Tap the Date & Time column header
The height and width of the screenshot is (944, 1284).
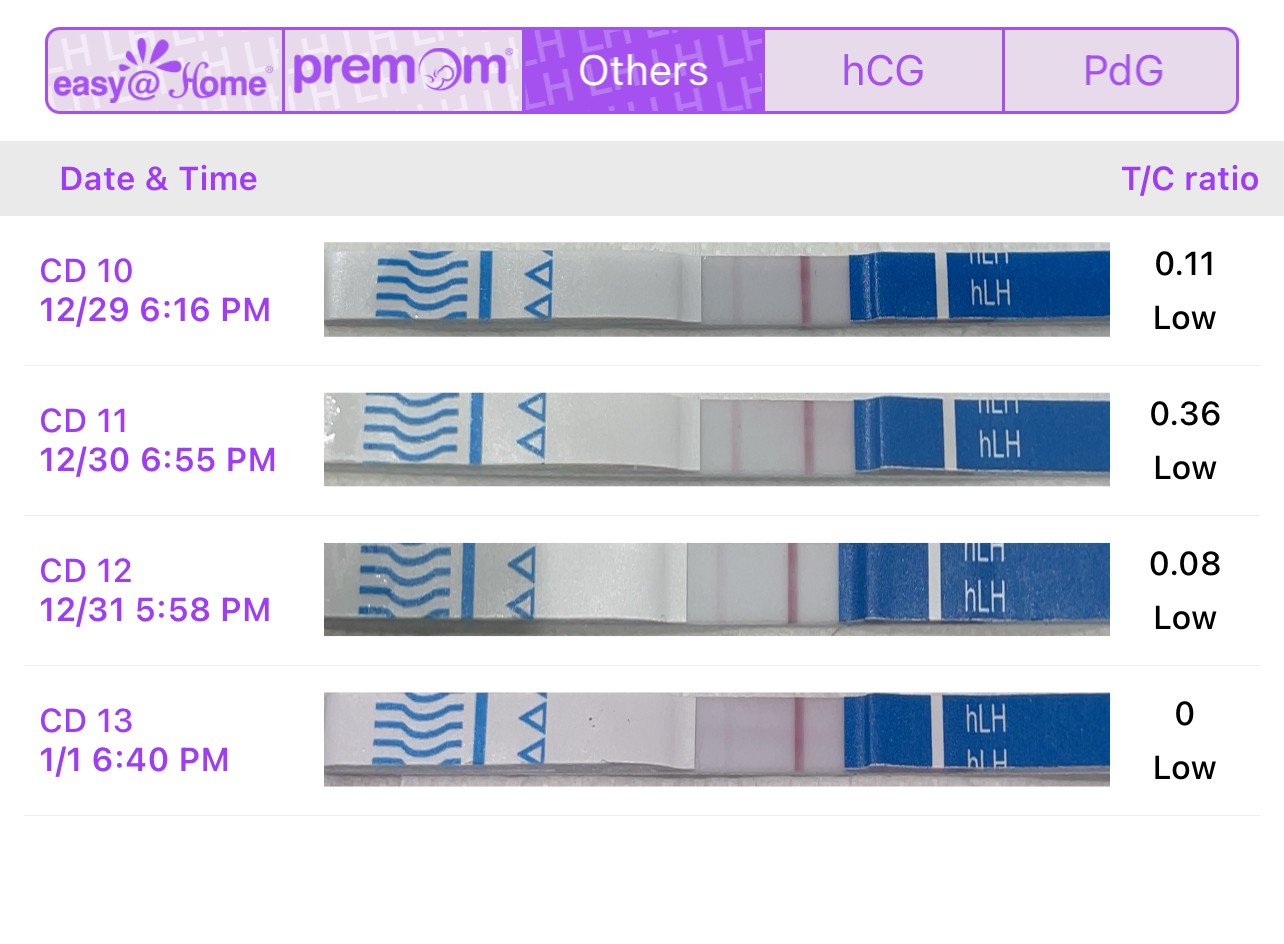point(158,179)
